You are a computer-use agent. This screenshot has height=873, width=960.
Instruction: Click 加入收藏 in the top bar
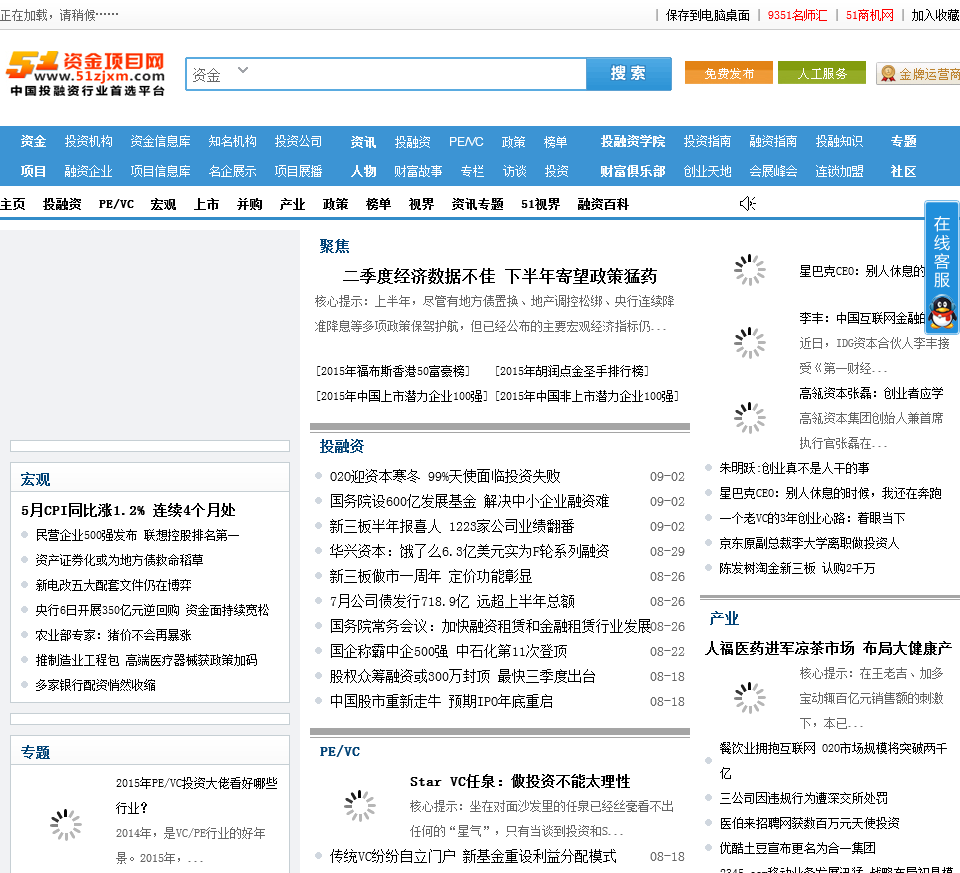[934, 15]
